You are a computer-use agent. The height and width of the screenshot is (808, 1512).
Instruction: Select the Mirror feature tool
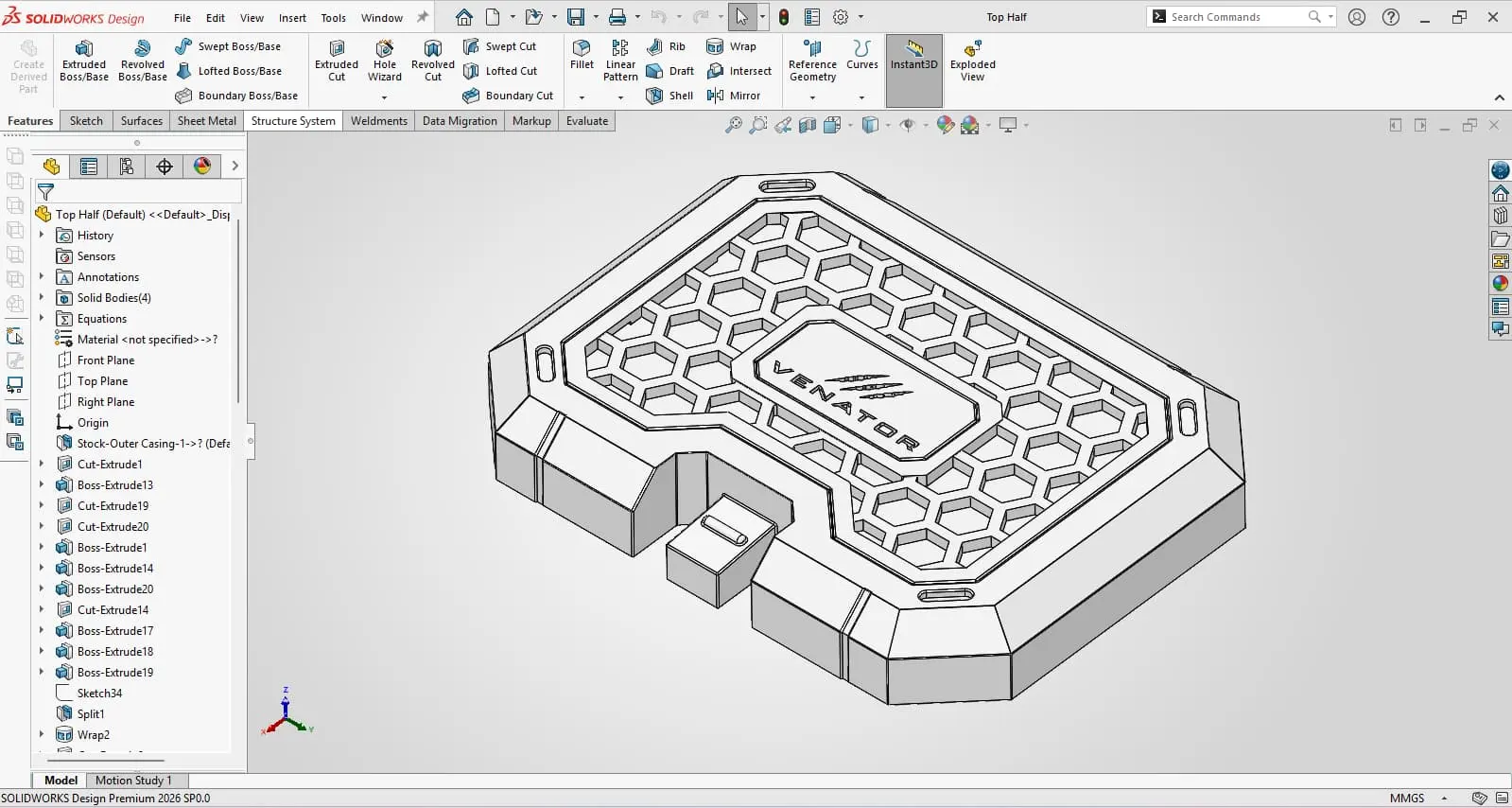733,96
